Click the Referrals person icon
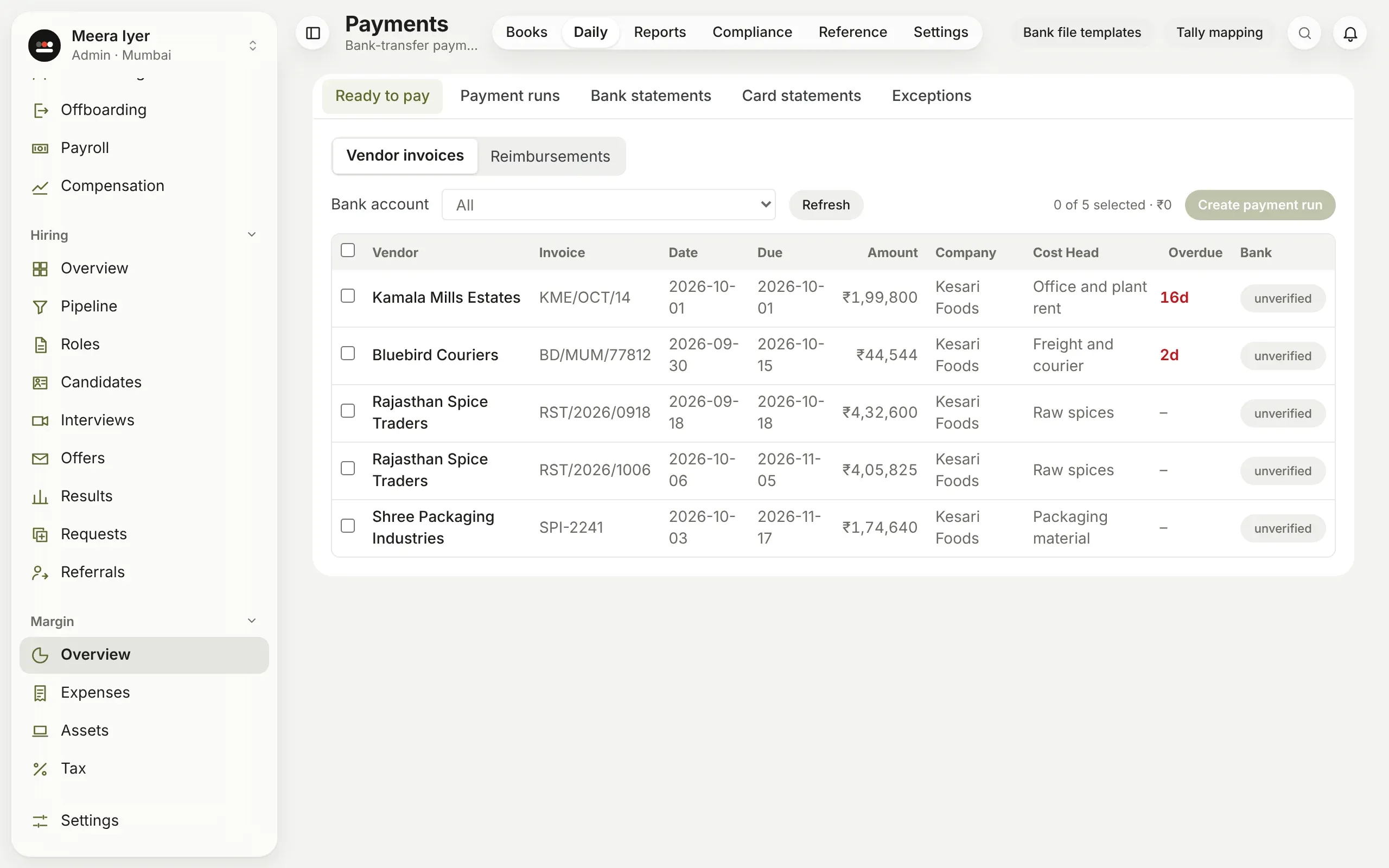The height and width of the screenshot is (868, 1389). [x=40, y=572]
